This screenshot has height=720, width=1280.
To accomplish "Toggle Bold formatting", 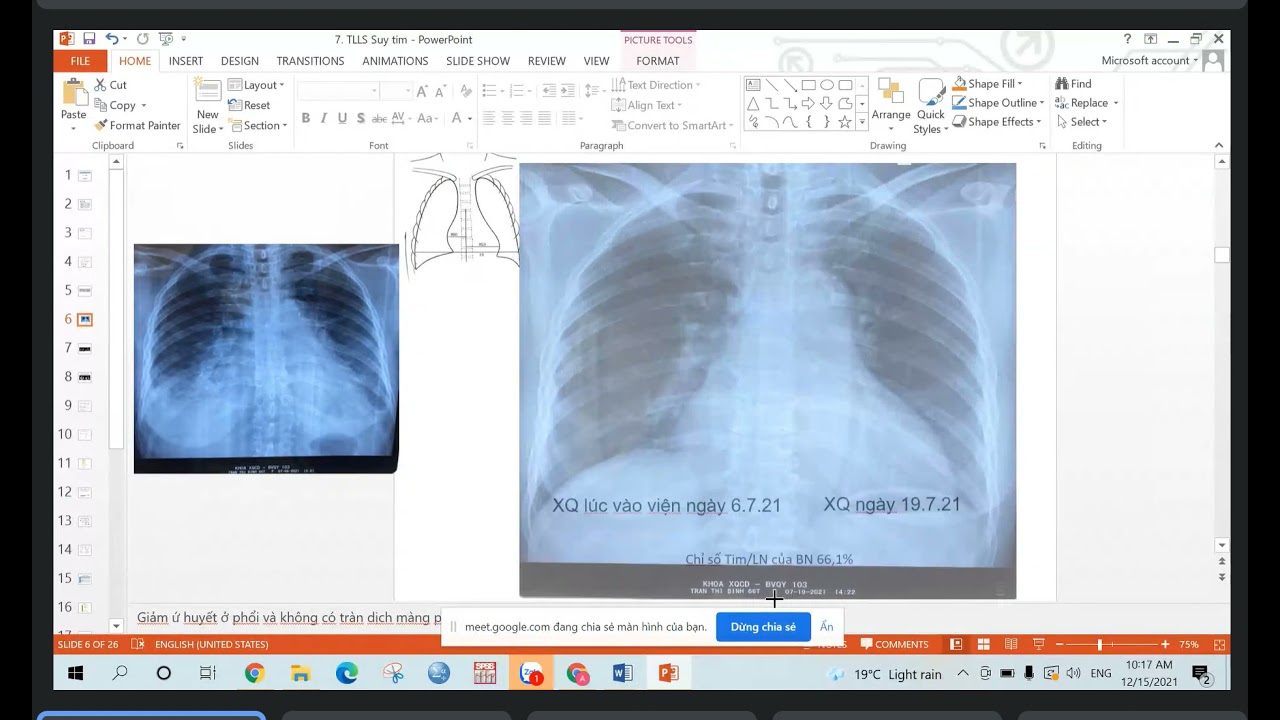I will click(x=305, y=118).
